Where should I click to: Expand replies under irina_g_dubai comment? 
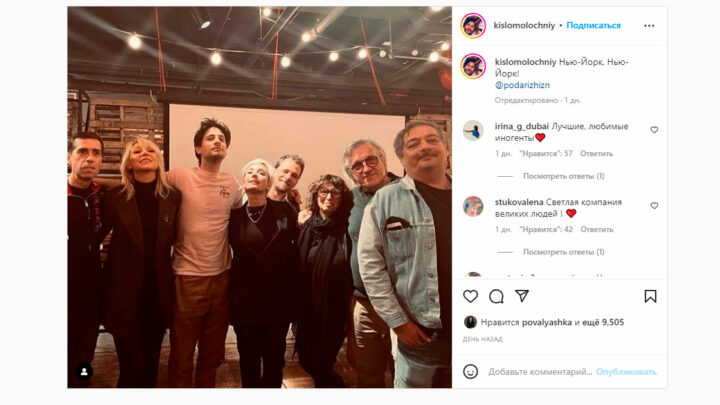tap(563, 176)
